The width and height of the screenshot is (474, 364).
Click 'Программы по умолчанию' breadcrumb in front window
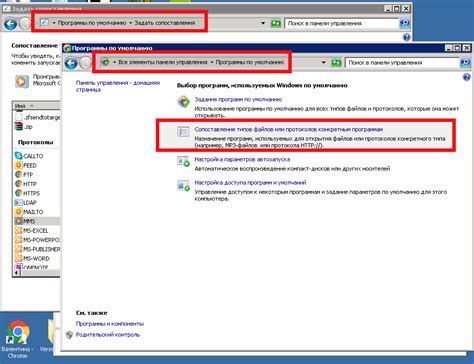point(250,62)
